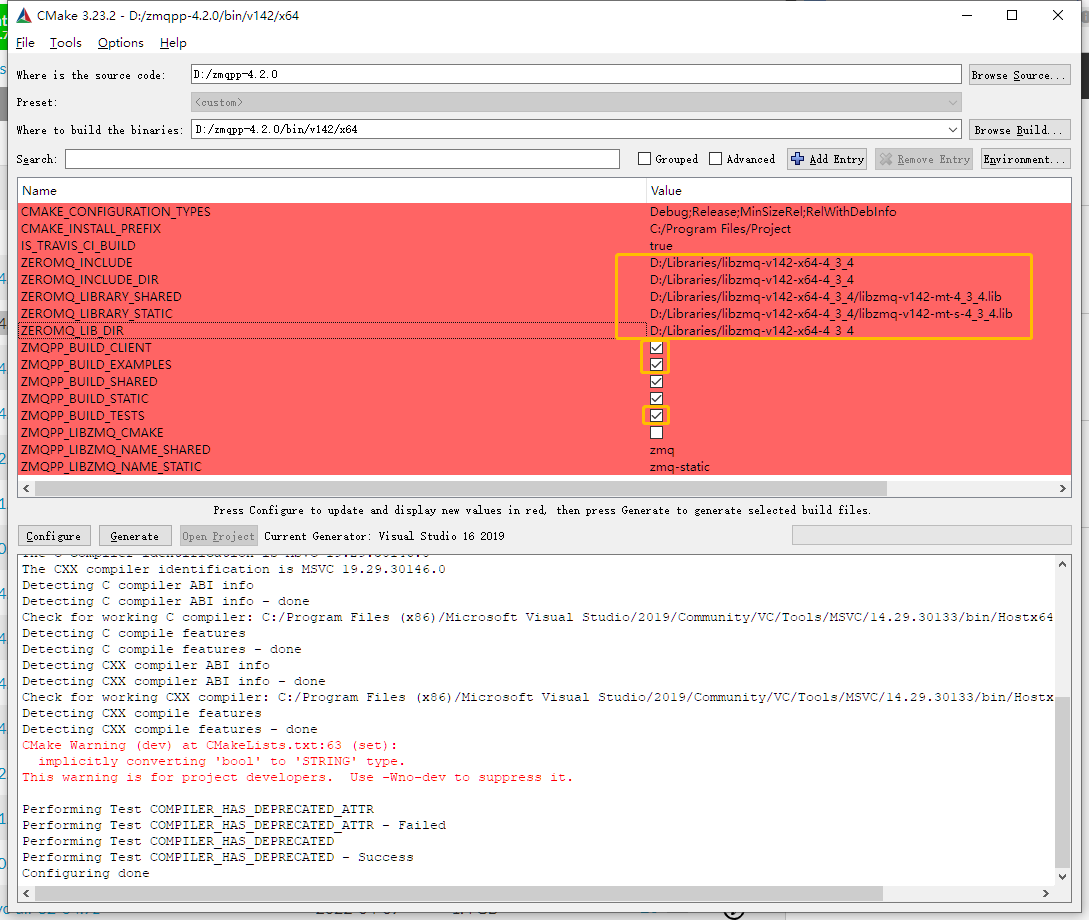Click the table scroll-left arrow

click(26, 488)
